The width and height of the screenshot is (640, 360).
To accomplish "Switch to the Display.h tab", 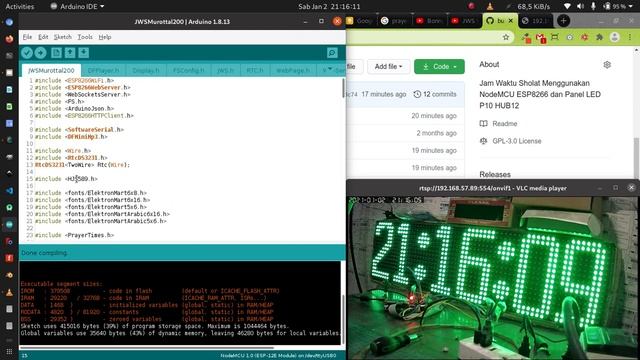I will (x=146, y=70).
